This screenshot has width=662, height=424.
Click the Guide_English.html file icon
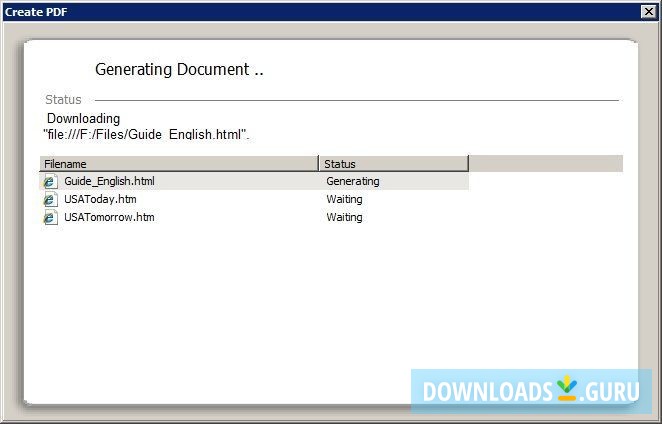[x=50, y=182]
